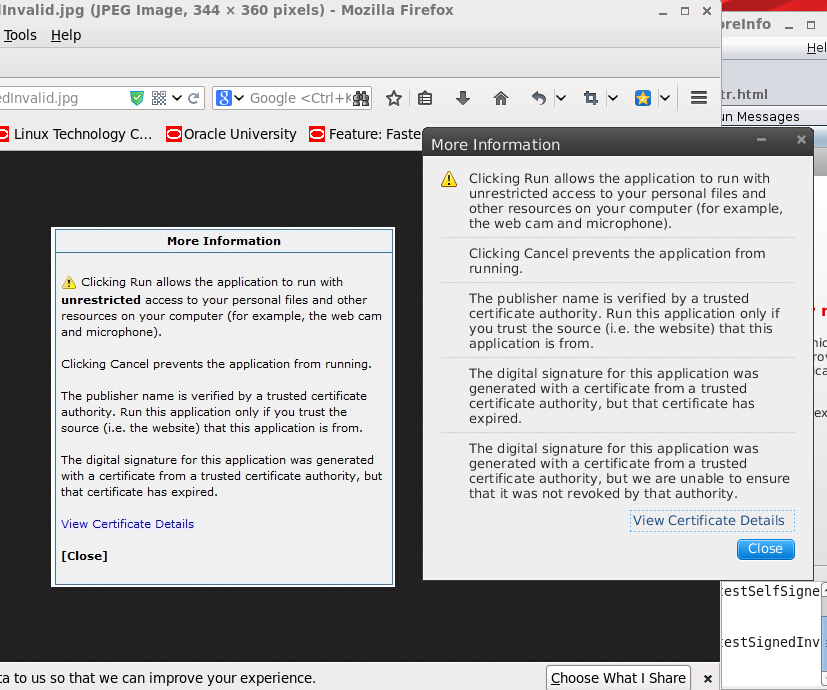The height and width of the screenshot is (690, 827).
Task: Open the bookmarks list icon
Action: tap(425, 98)
